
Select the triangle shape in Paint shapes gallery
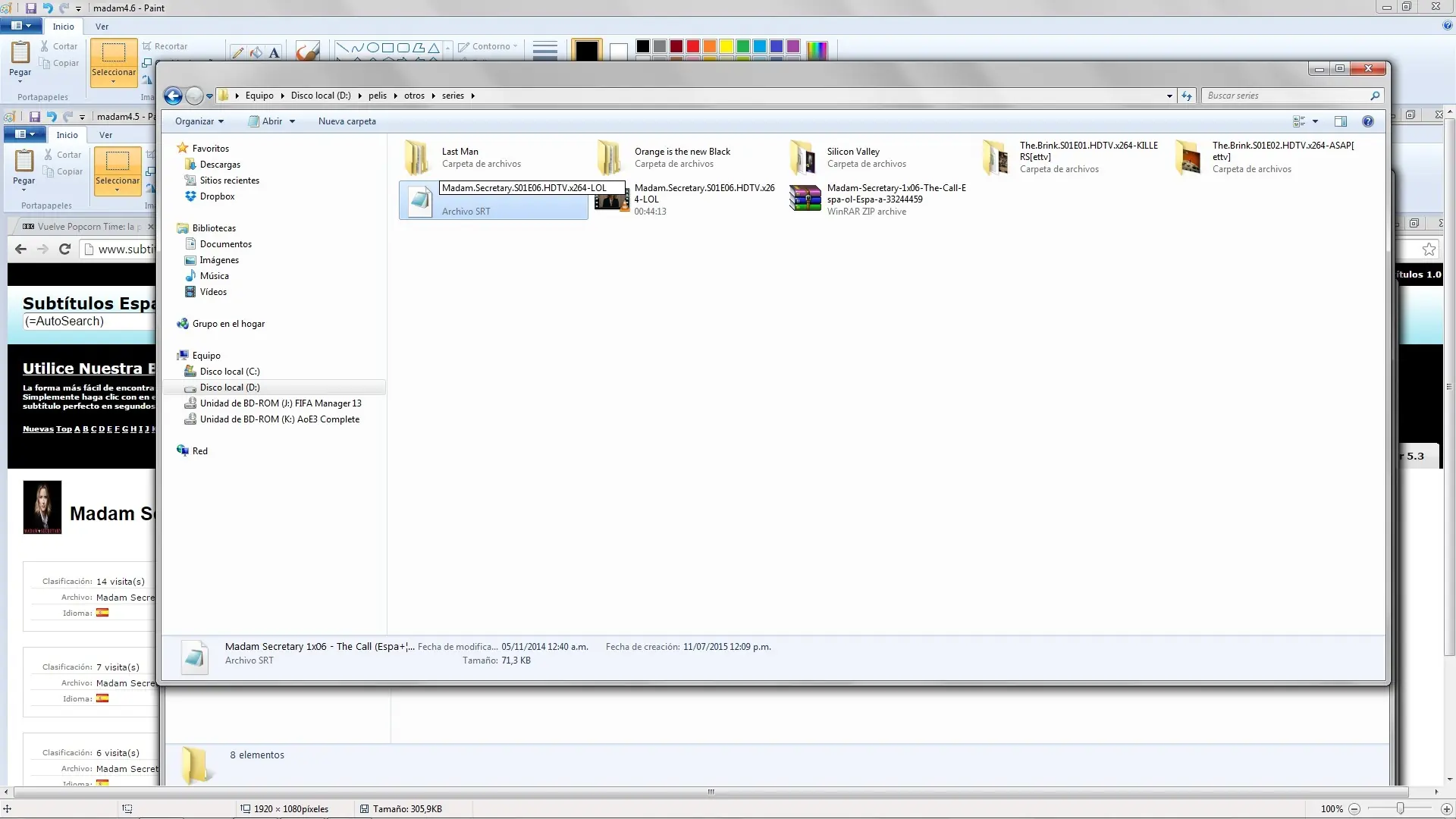pos(434,48)
